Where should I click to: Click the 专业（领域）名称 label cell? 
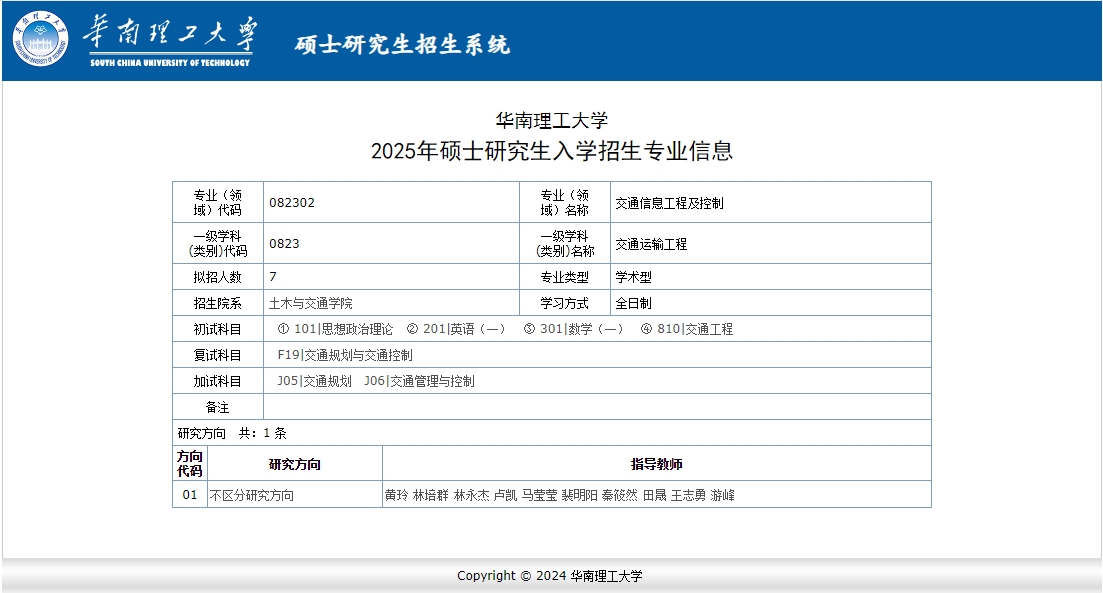pyautogui.click(x=565, y=203)
